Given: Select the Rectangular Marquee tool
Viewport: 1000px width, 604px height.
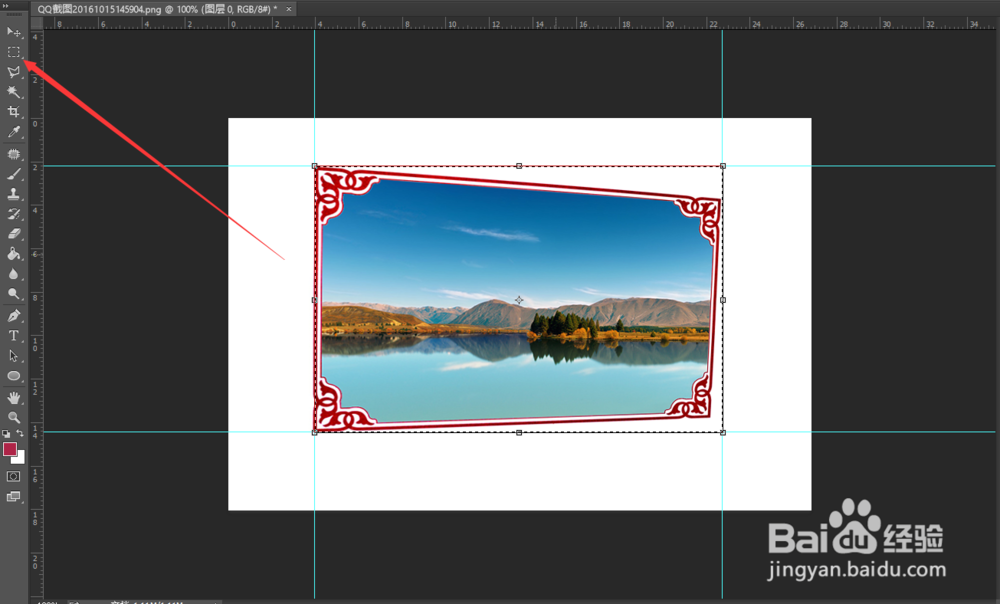Looking at the screenshot, I should tap(13, 52).
